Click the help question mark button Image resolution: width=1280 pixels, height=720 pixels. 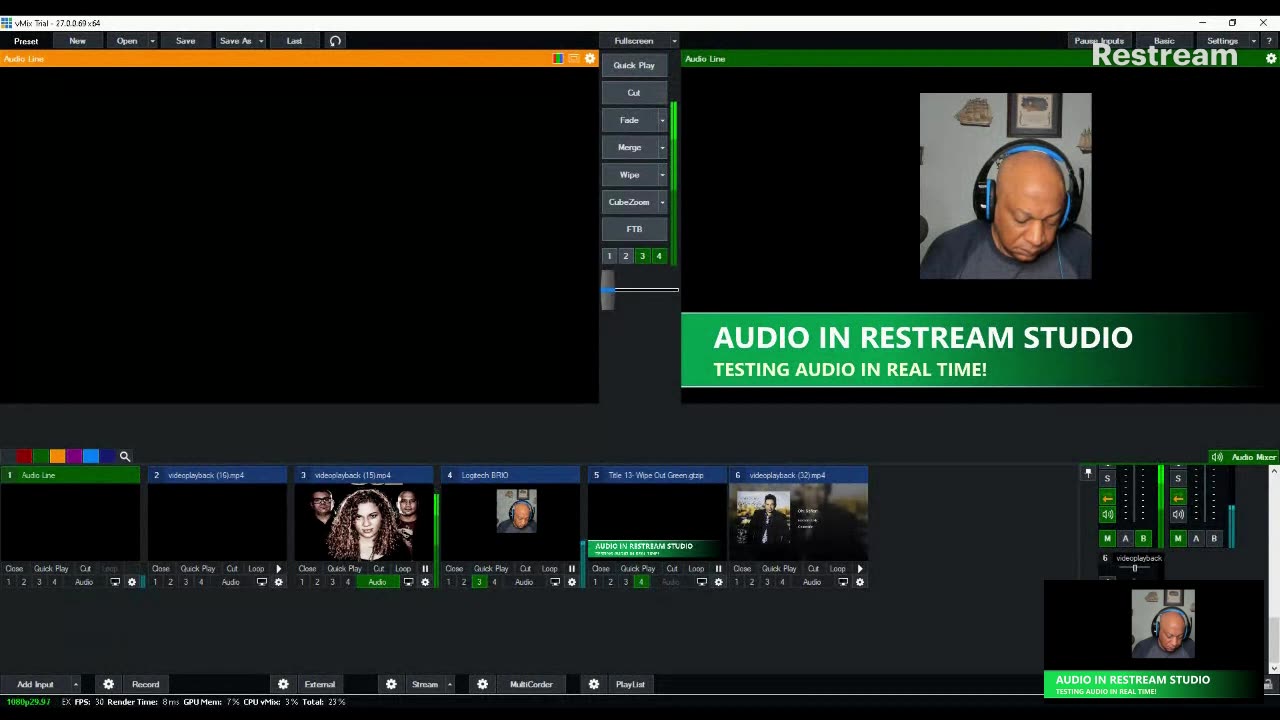coord(1269,41)
